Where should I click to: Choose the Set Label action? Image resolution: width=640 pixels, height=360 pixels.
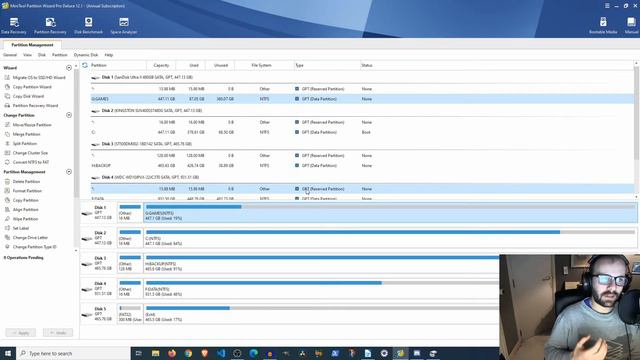[17, 229]
